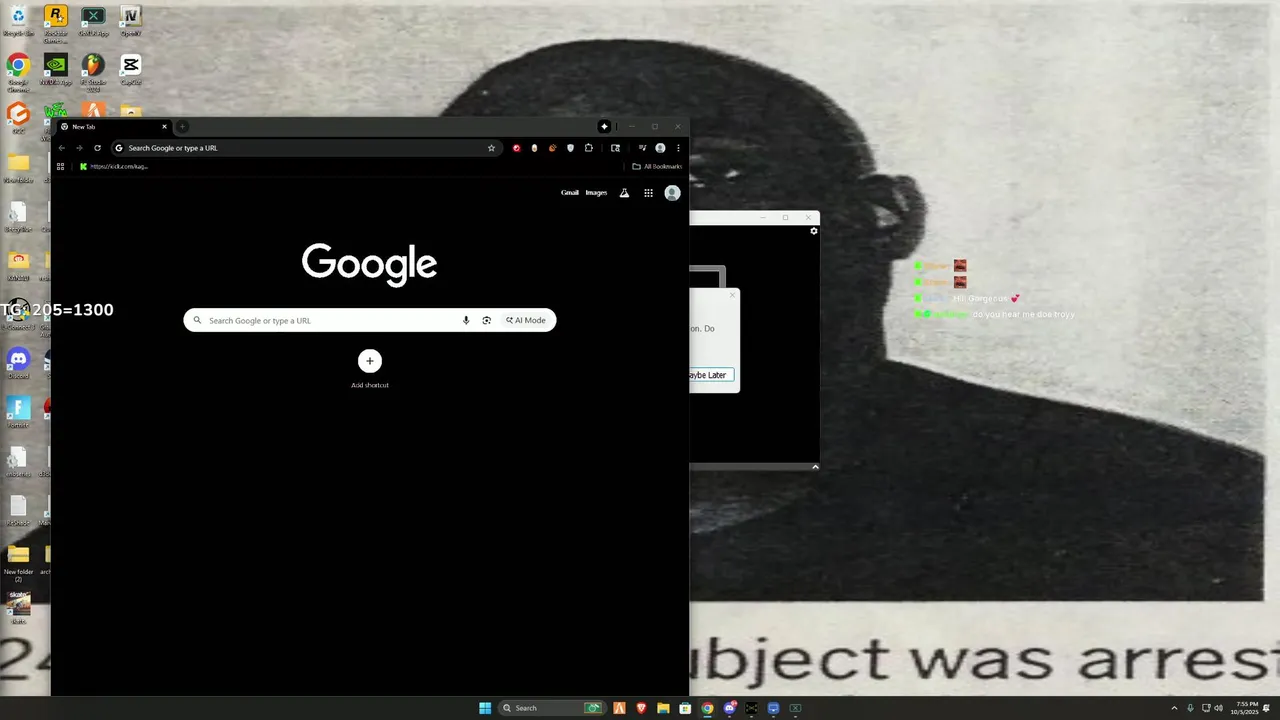Click the taskbar clock showing 7:55 PM
The width and height of the screenshot is (1280, 720).
click(1247, 708)
